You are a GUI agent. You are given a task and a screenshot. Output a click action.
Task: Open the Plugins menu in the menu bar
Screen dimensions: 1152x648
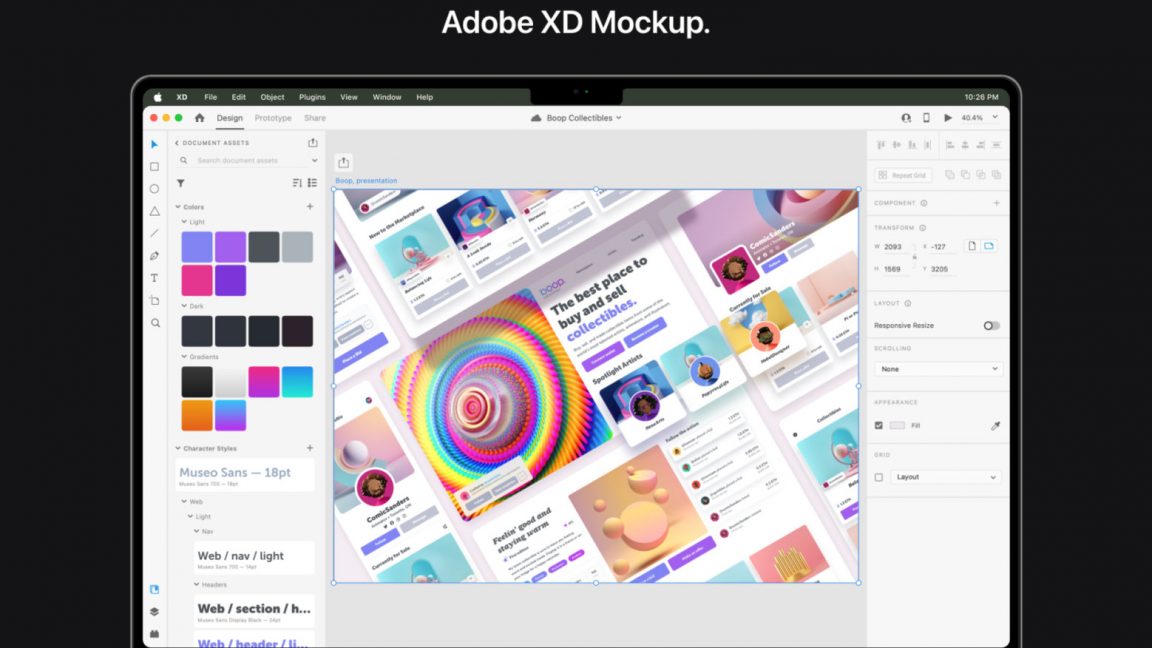click(312, 97)
